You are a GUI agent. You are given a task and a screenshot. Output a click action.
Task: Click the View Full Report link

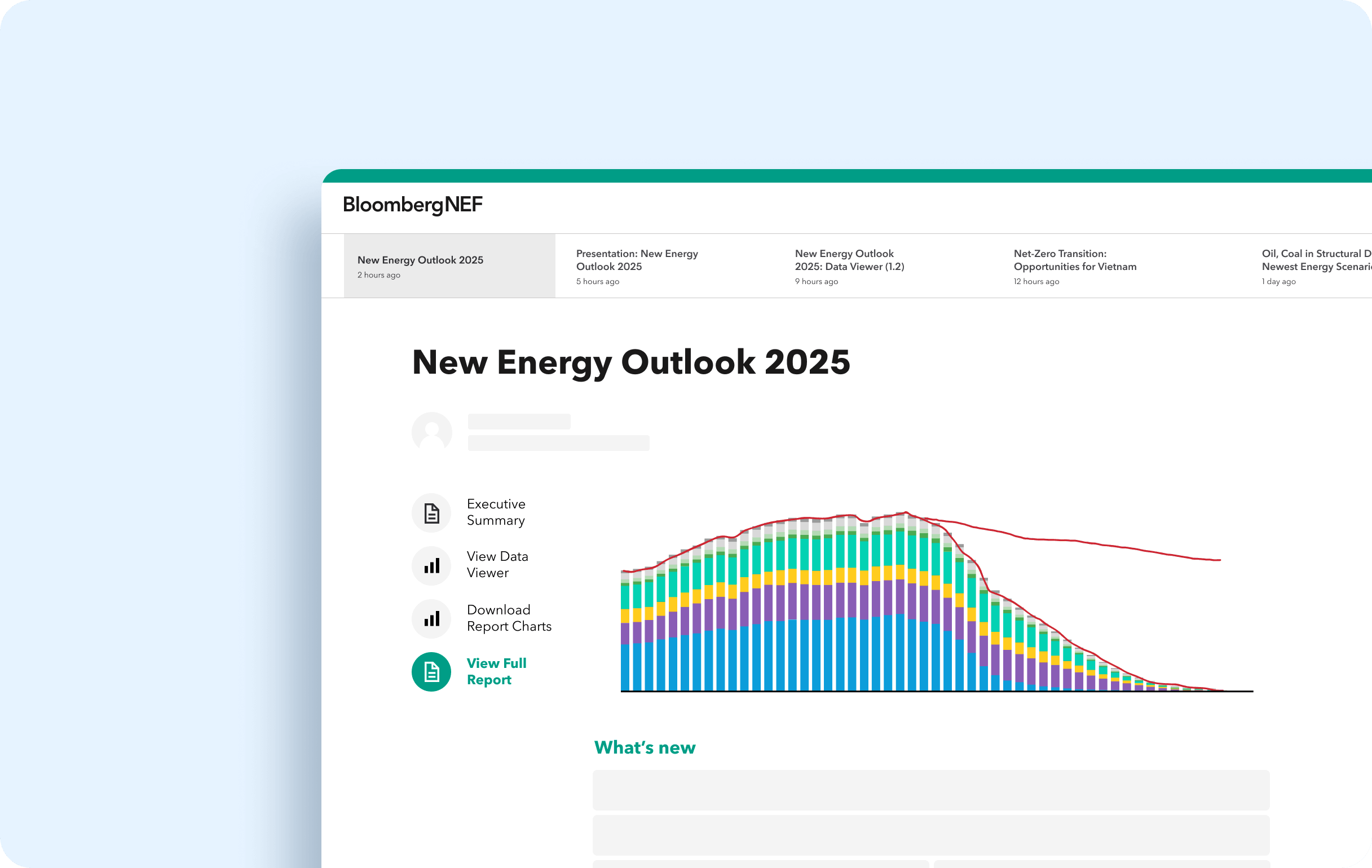click(x=496, y=671)
